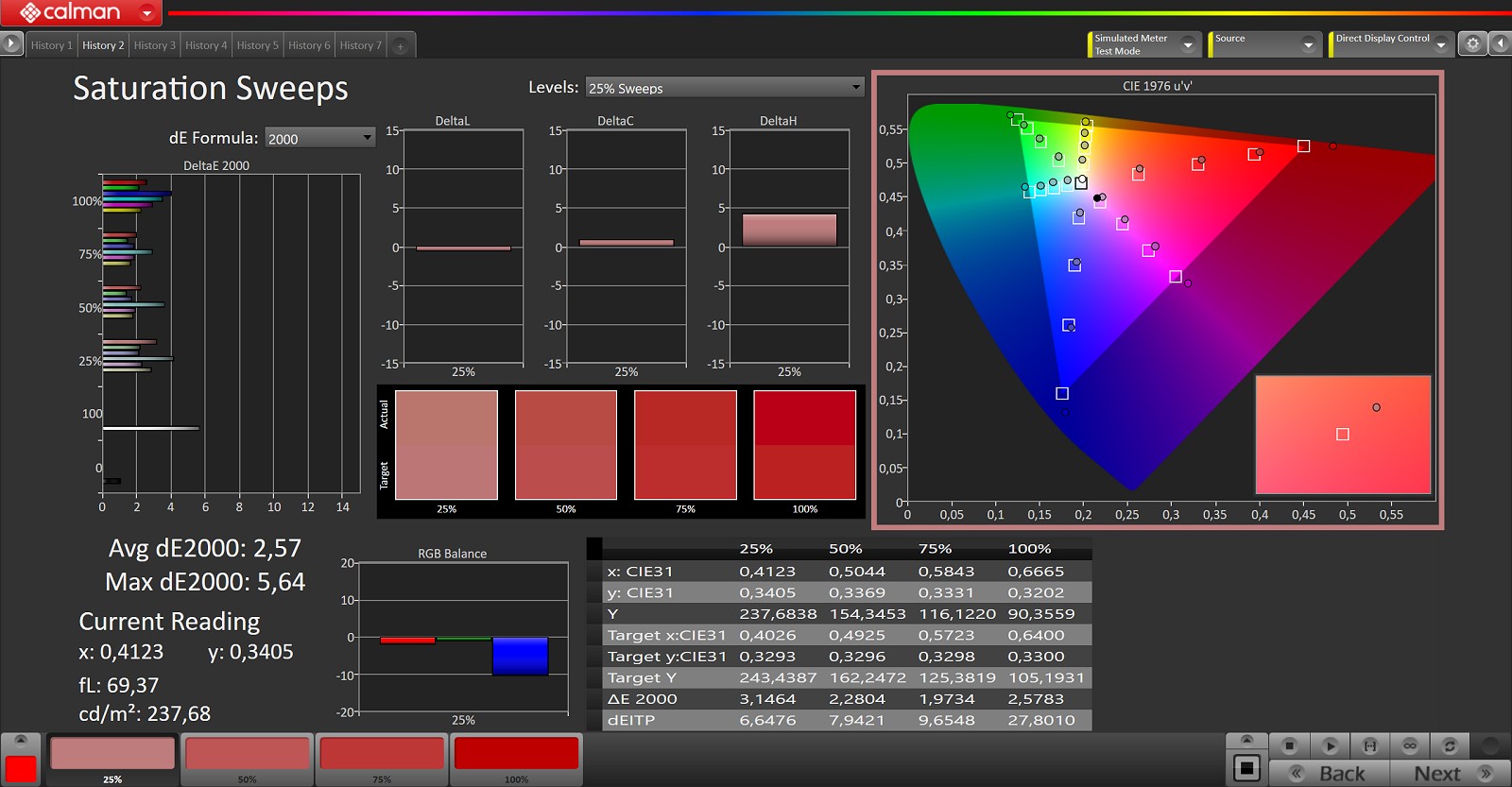Open the Direct Display Control dropdown

point(1440,44)
